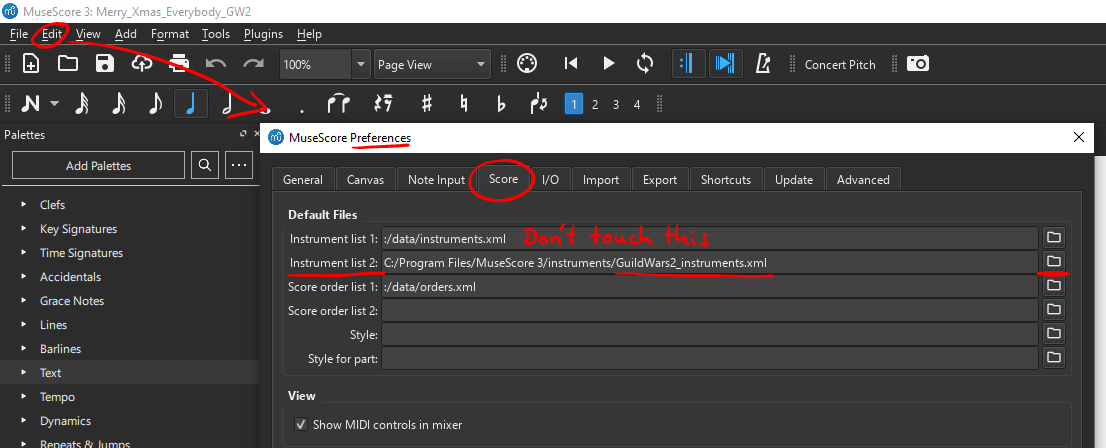Open note input mode dropdown arrow

(54, 104)
